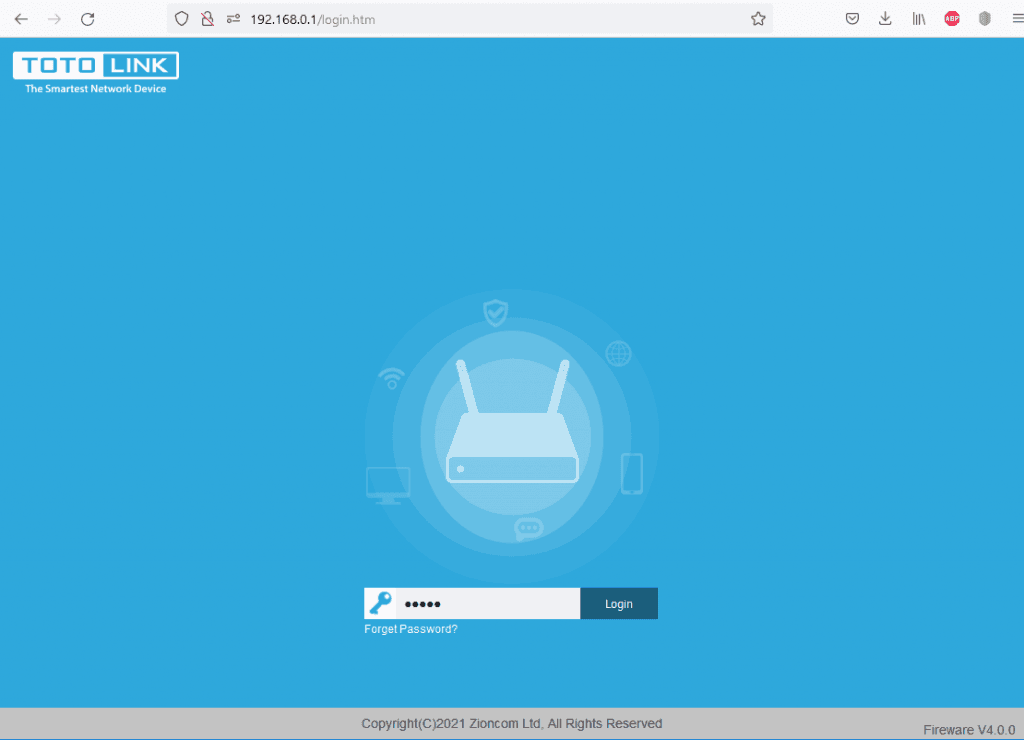Open the Firefox downloads panel
This screenshot has height=740, width=1024.
pos(885,19)
